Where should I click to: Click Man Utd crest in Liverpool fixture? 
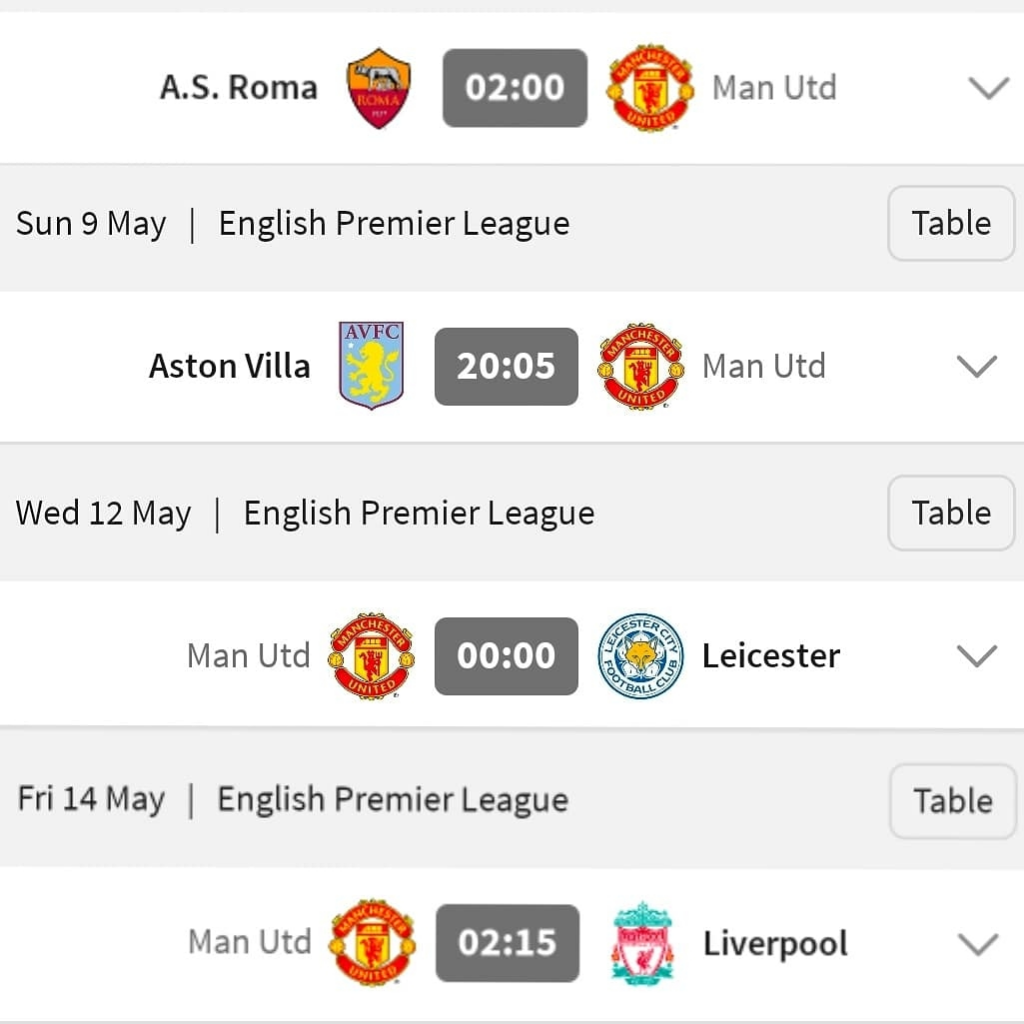[x=372, y=943]
